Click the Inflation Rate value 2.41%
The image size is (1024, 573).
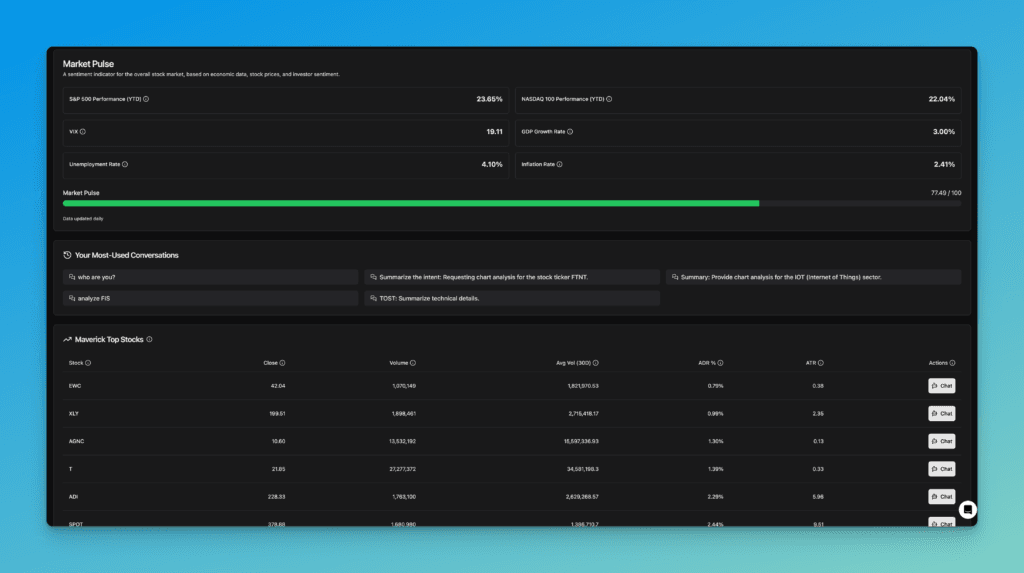tap(944, 164)
